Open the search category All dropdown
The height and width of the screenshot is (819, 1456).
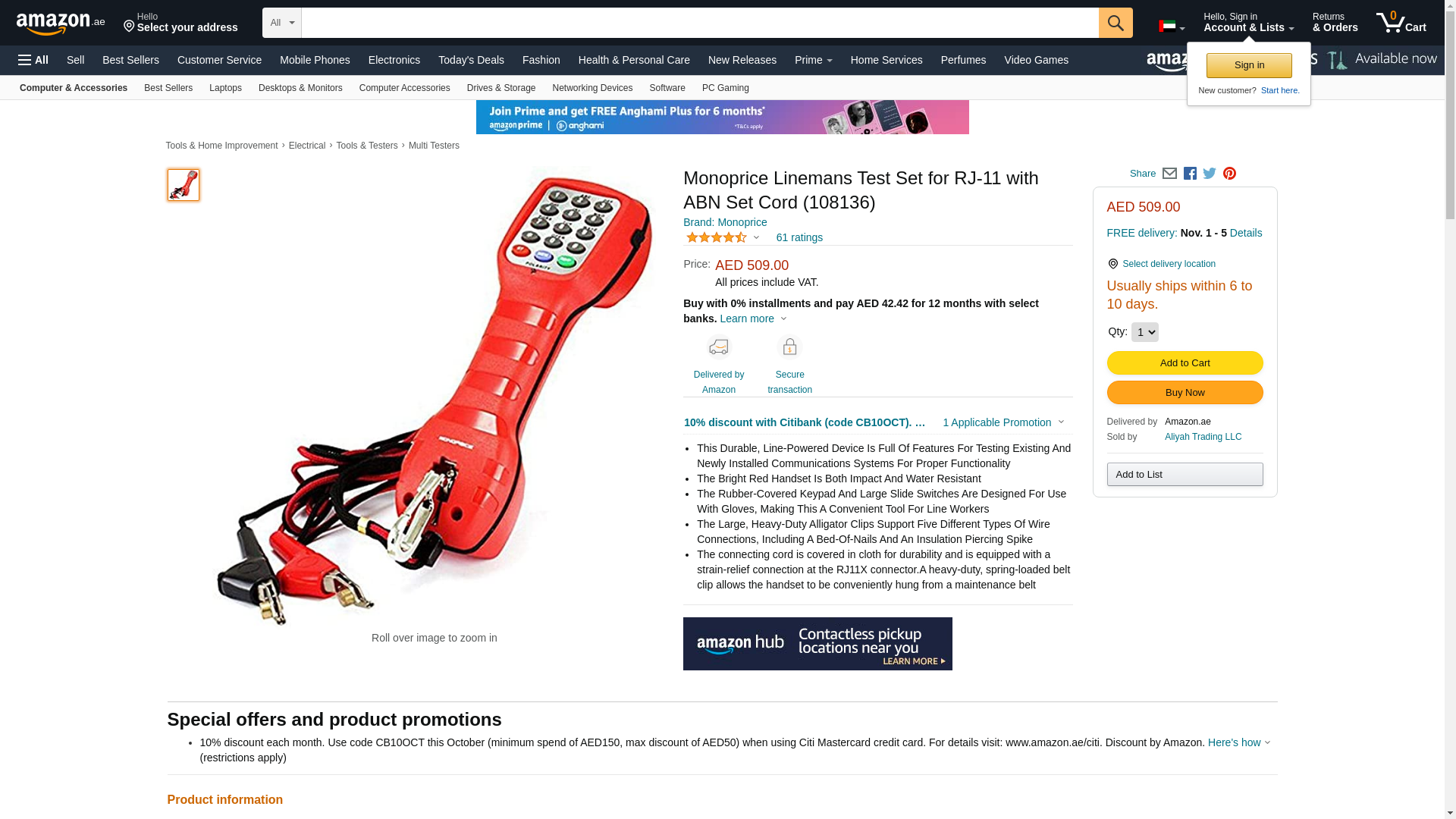(x=282, y=23)
